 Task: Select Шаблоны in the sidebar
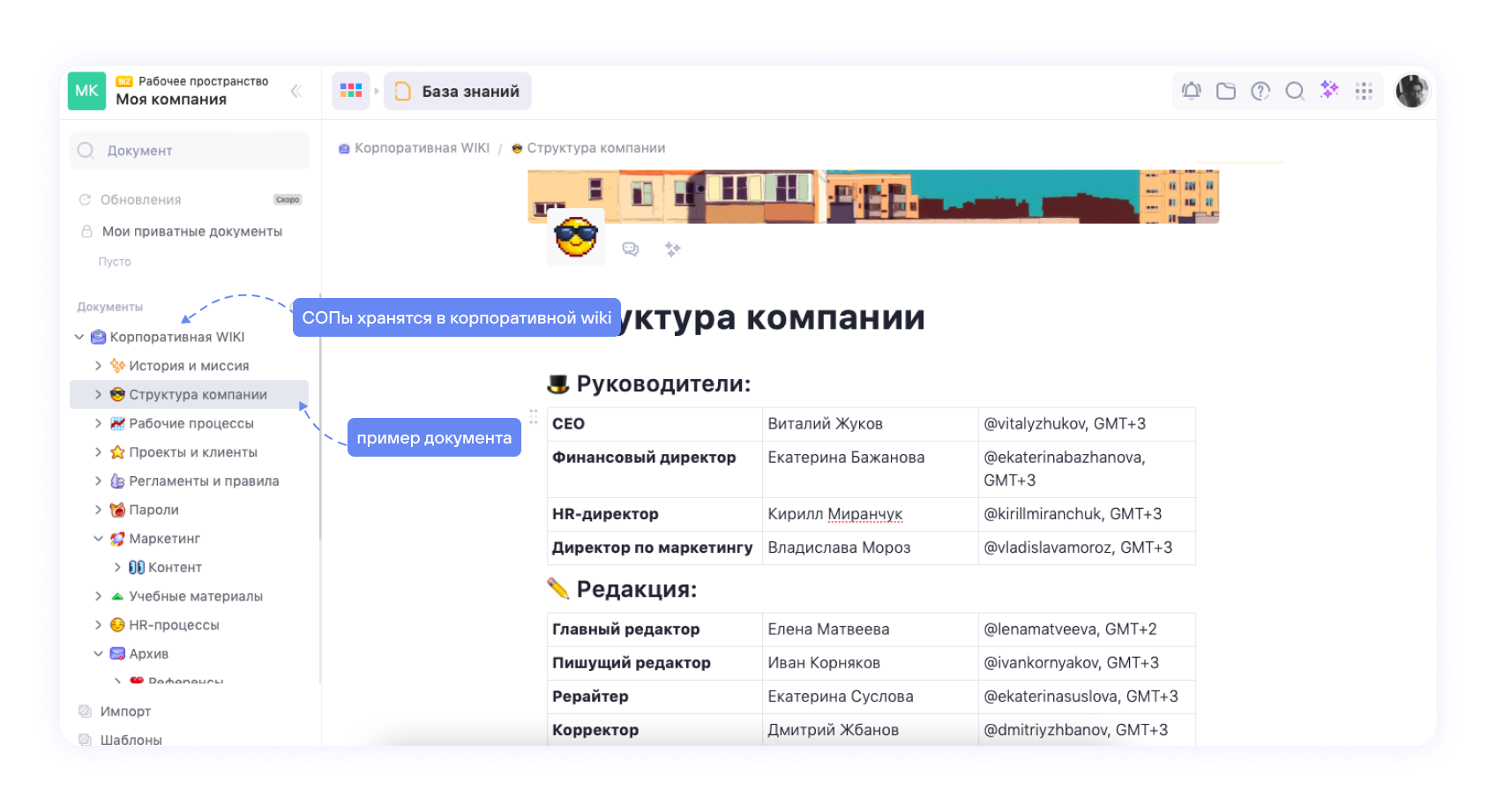pyautogui.click(x=131, y=740)
